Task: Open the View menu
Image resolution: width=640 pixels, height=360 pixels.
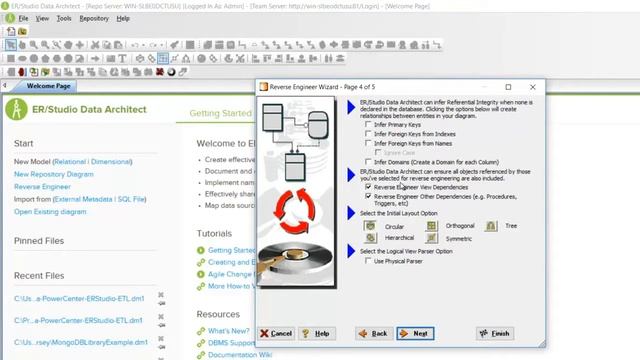Action: pyautogui.click(x=42, y=18)
